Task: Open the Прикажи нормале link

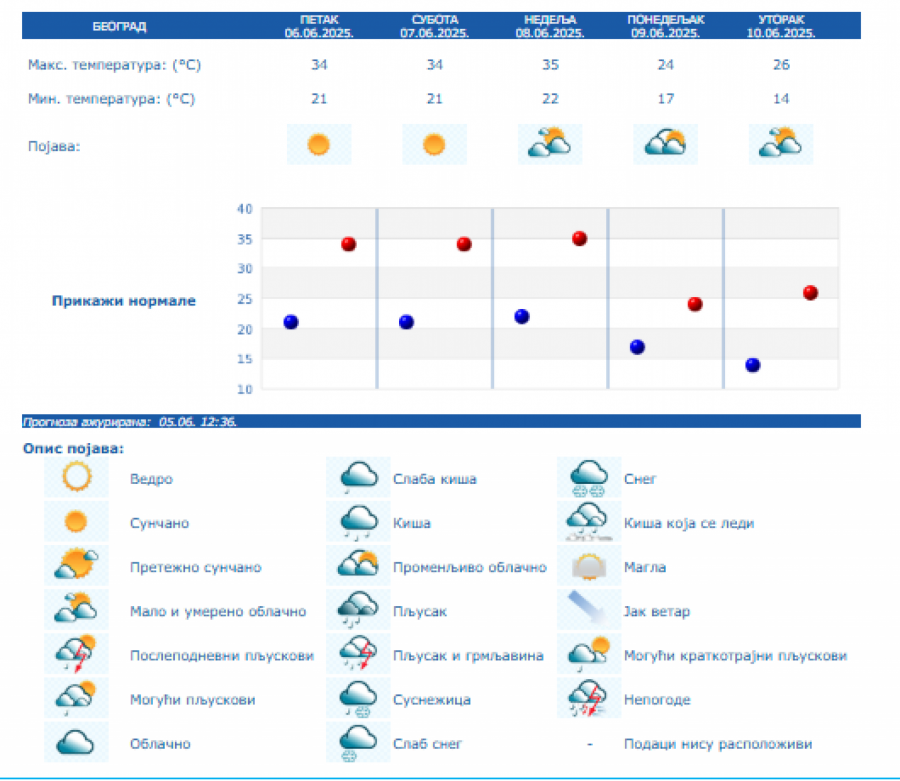Action: [x=124, y=301]
